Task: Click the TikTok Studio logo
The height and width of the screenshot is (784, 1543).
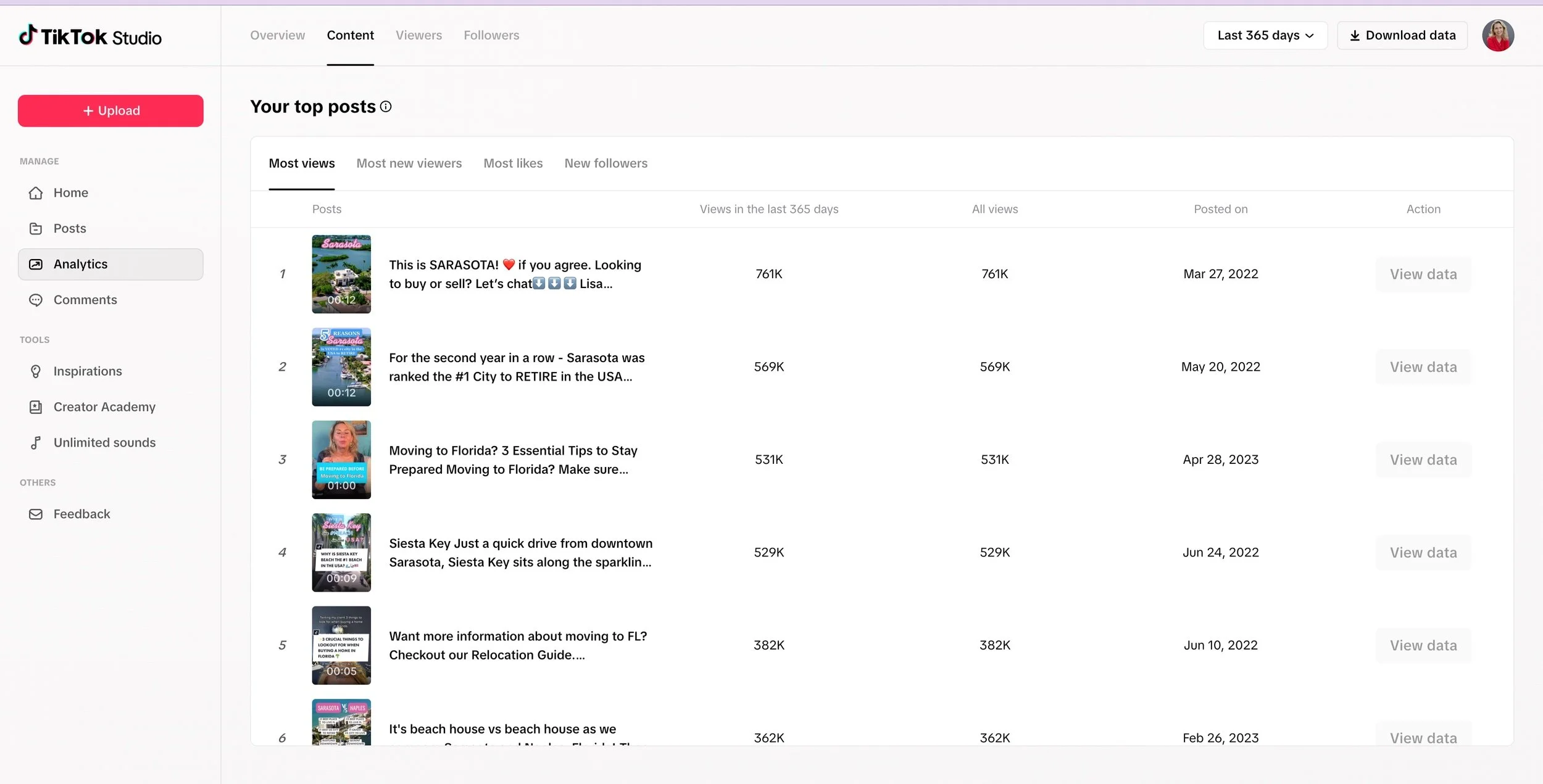Action: point(90,36)
